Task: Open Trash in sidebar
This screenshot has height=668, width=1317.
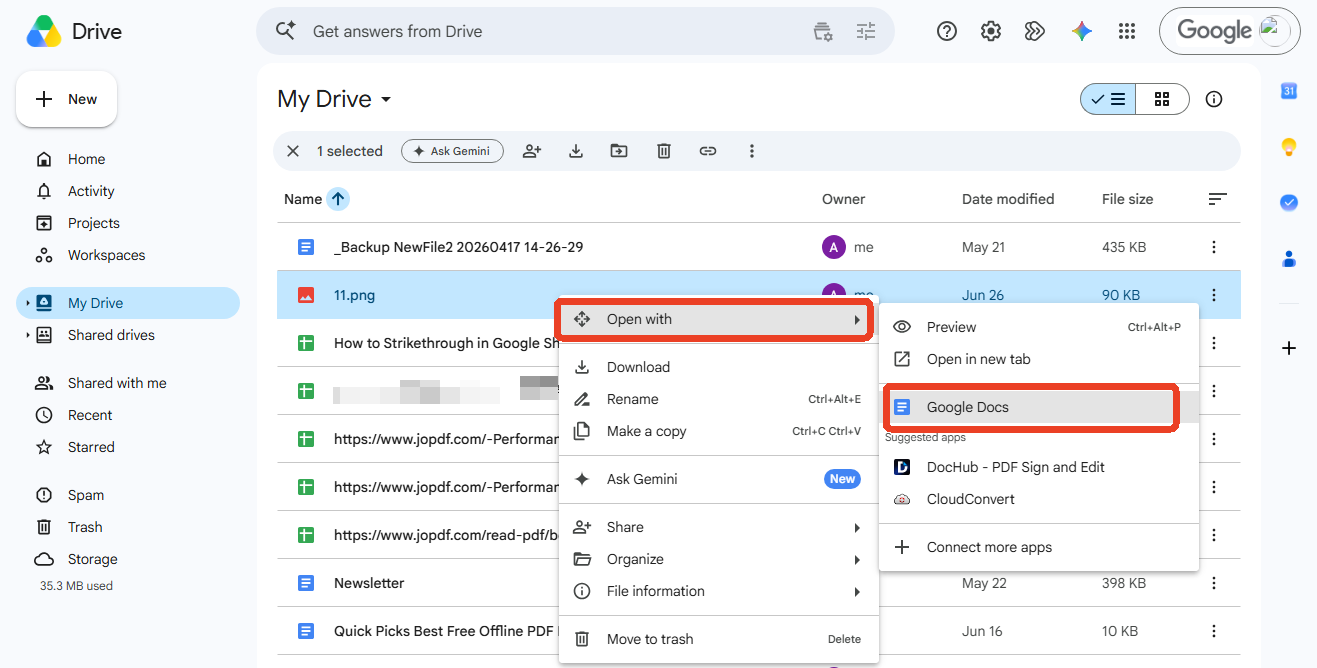Action: [x=128, y=527]
